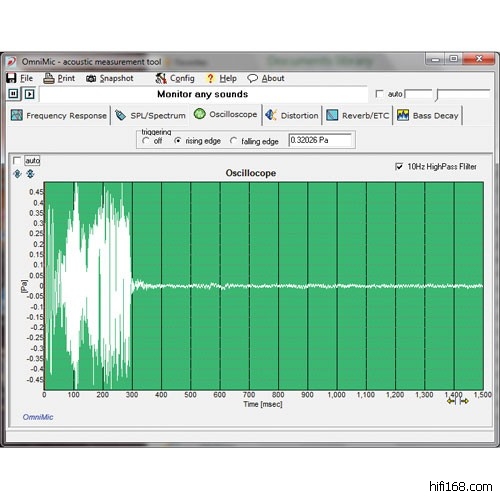
Task: Click the floppy disk save icon
Action: pyautogui.click(x=11, y=78)
